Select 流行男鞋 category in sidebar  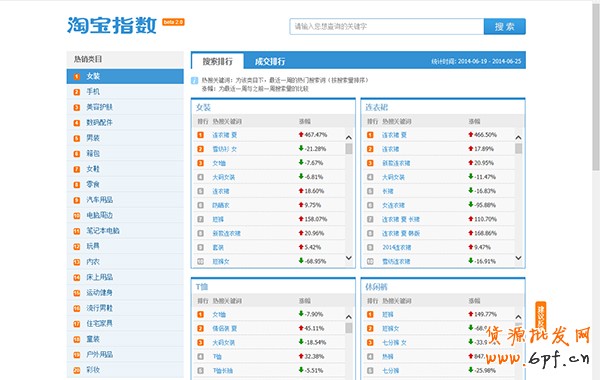coord(125,308)
